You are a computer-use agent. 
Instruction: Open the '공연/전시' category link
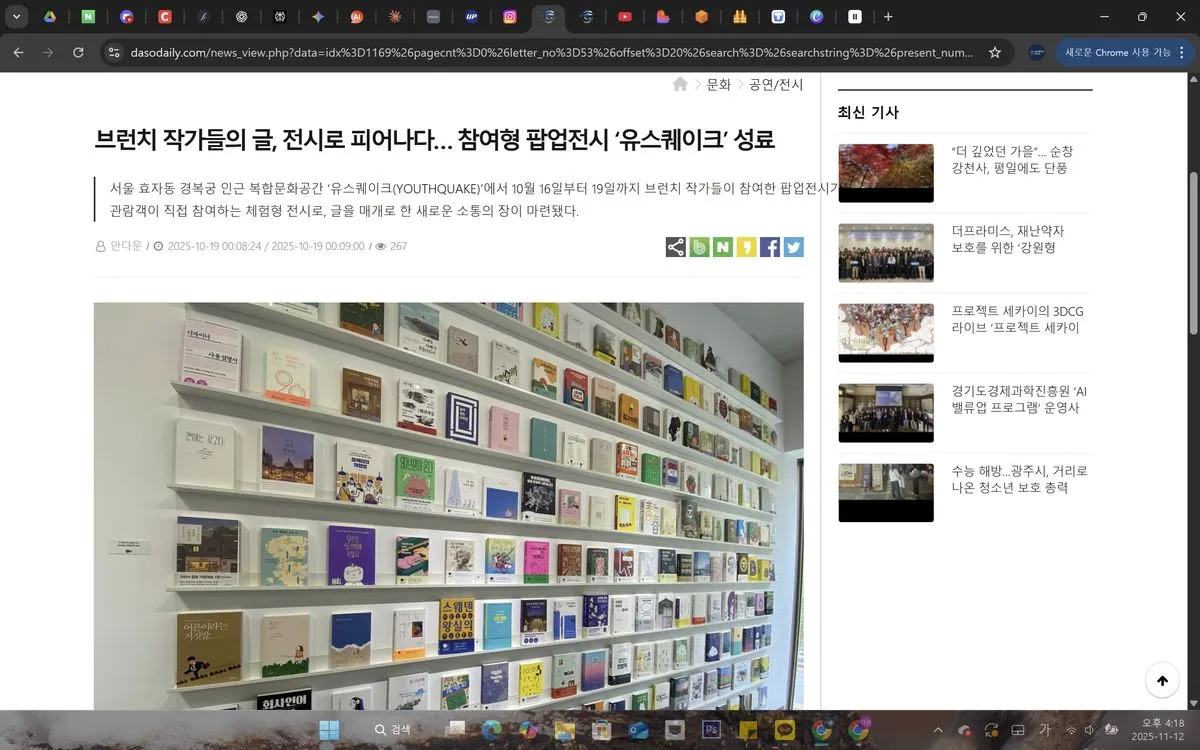pyautogui.click(x=776, y=85)
